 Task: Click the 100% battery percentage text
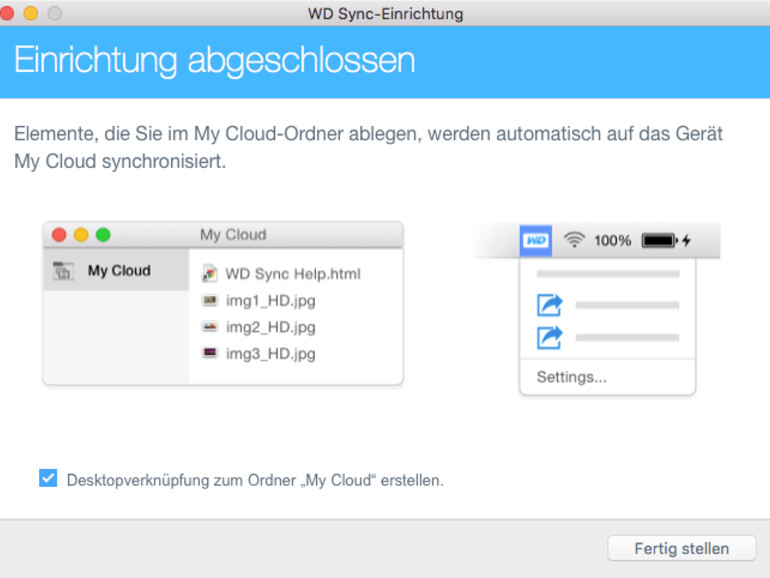coord(612,240)
